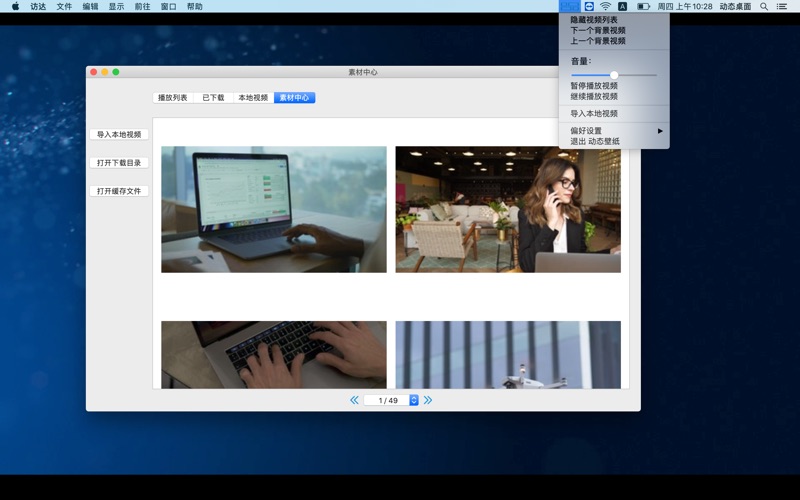
Task: Click the 打开缓存文件 button
Action: (119, 191)
